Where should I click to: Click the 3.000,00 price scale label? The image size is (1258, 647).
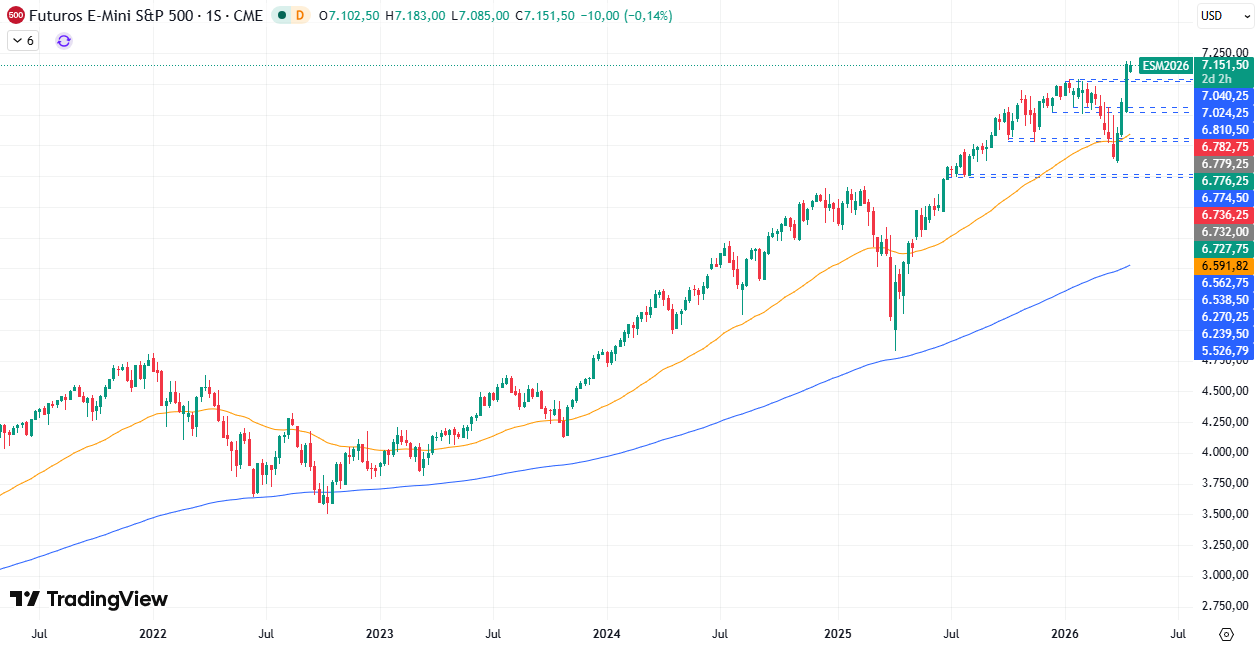1224,575
